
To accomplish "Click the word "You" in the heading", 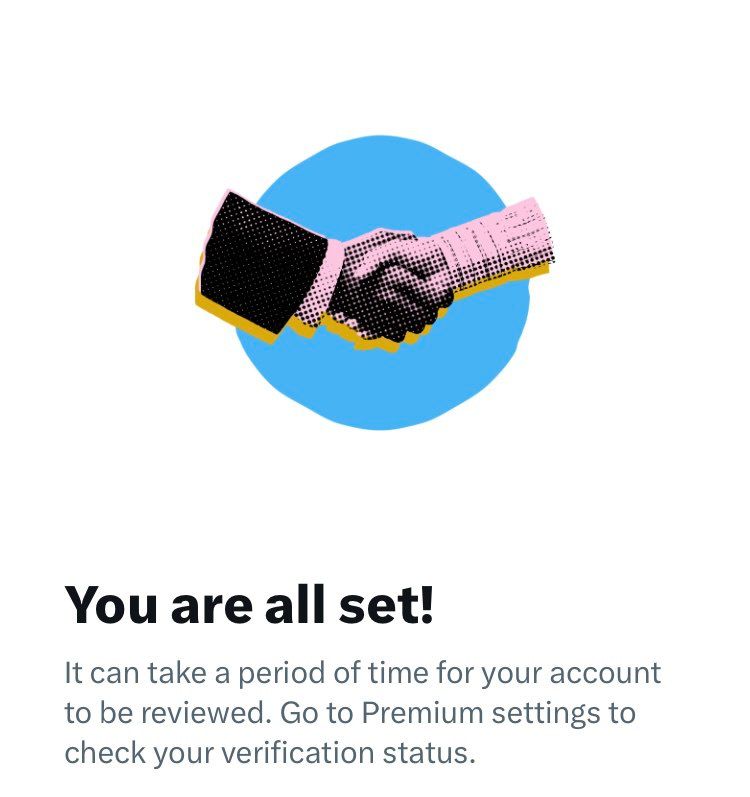I will 108,604.
